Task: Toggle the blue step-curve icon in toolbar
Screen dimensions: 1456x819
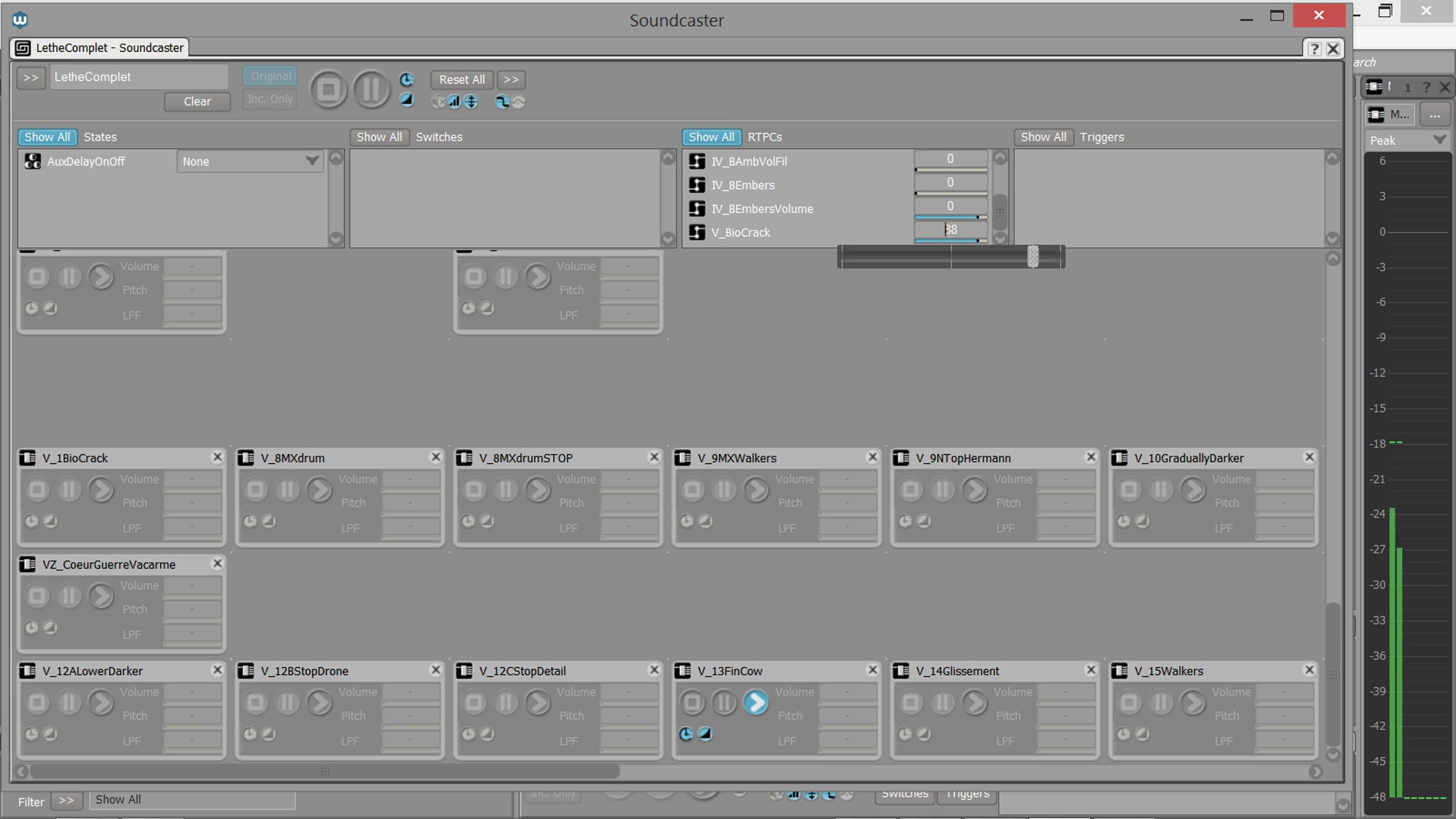Action: coord(502,101)
